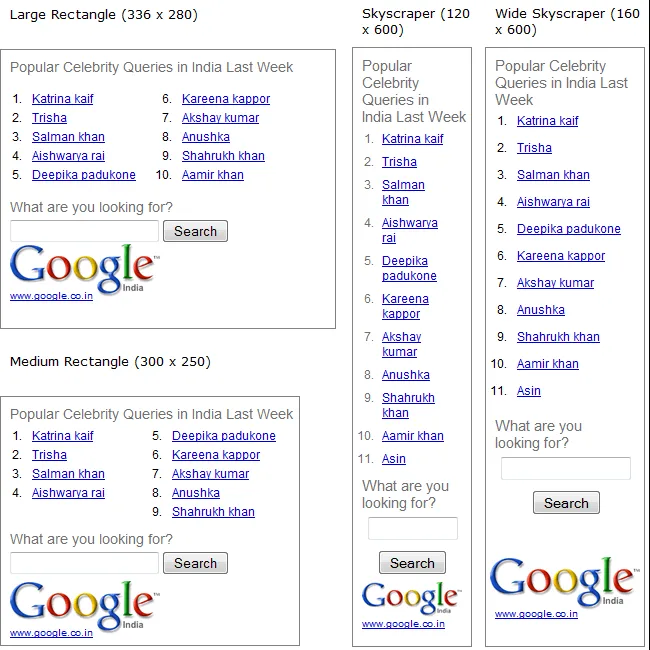
Task: Select Trisha link in Medium Rectangle ad
Action: (x=49, y=455)
